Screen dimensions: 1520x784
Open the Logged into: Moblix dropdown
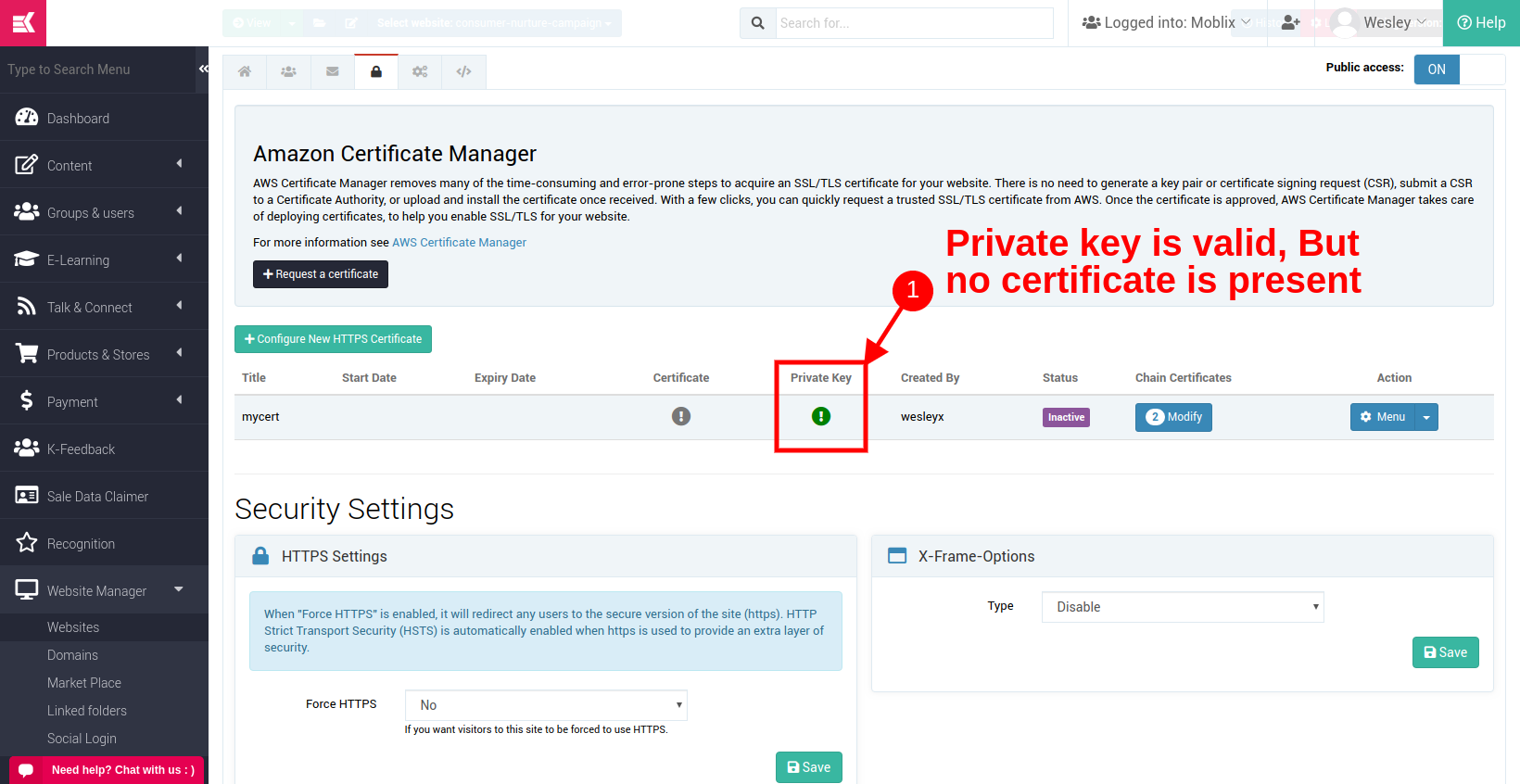(x=1167, y=22)
